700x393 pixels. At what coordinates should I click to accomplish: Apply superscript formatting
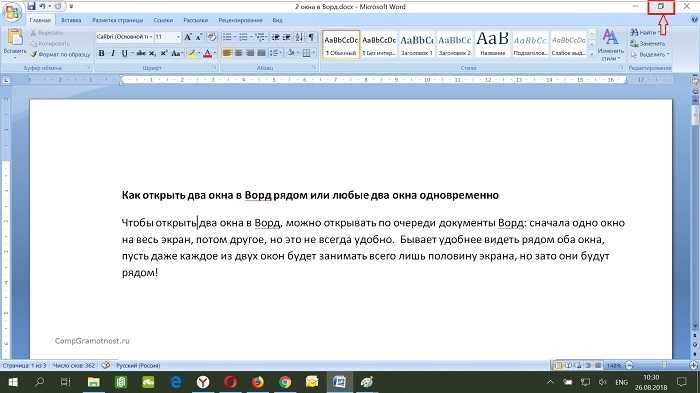(164, 53)
